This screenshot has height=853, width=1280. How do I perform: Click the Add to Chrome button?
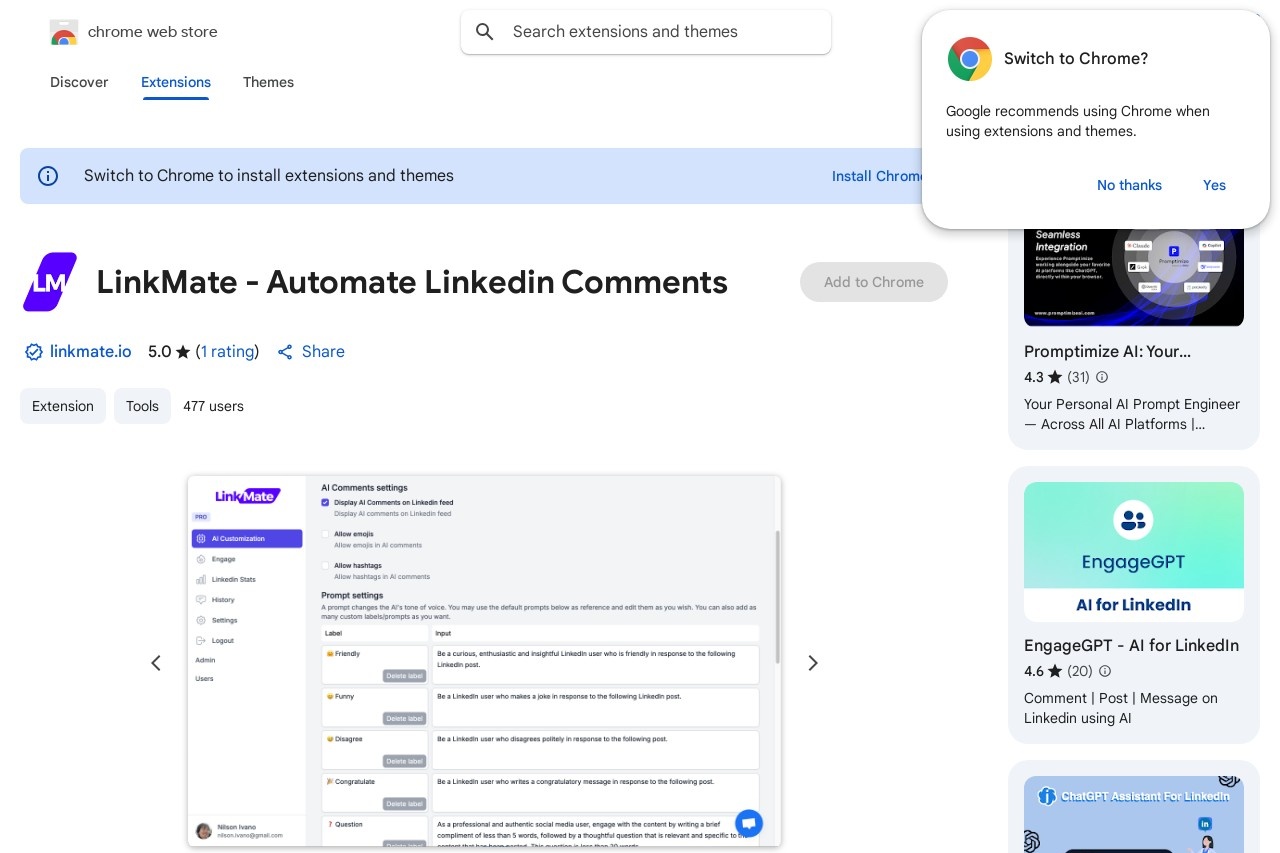click(x=874, y=282)
